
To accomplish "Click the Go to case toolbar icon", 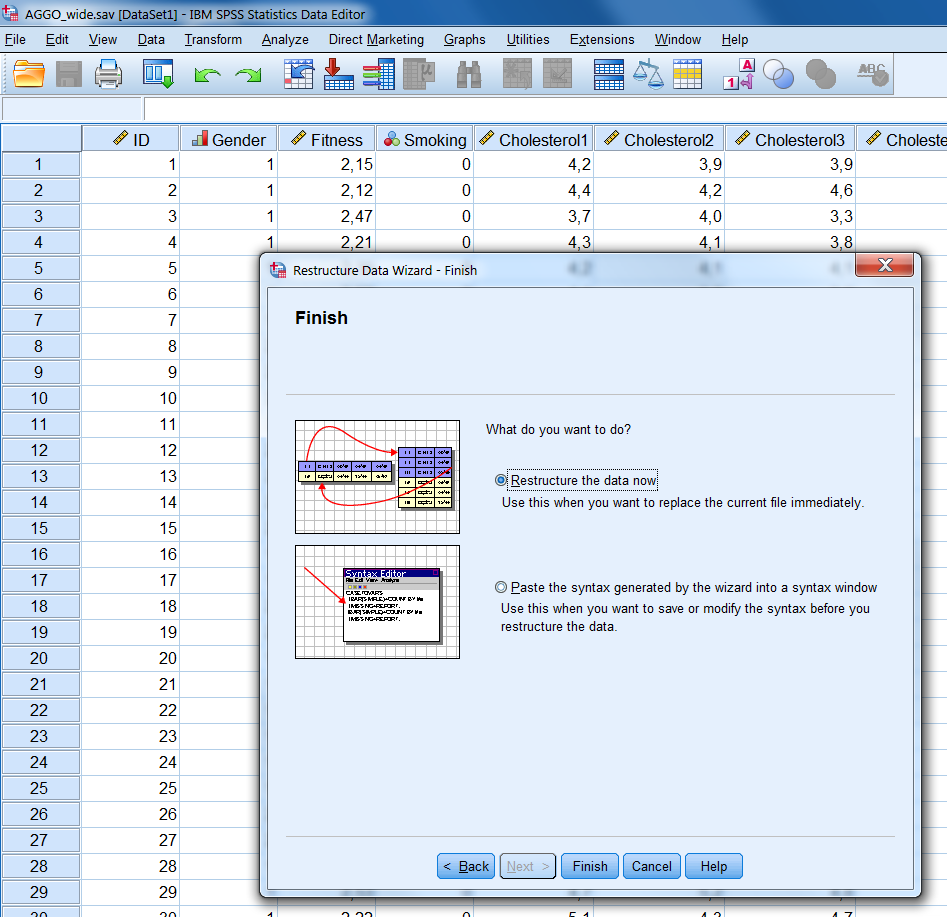I will pos(298,73).
